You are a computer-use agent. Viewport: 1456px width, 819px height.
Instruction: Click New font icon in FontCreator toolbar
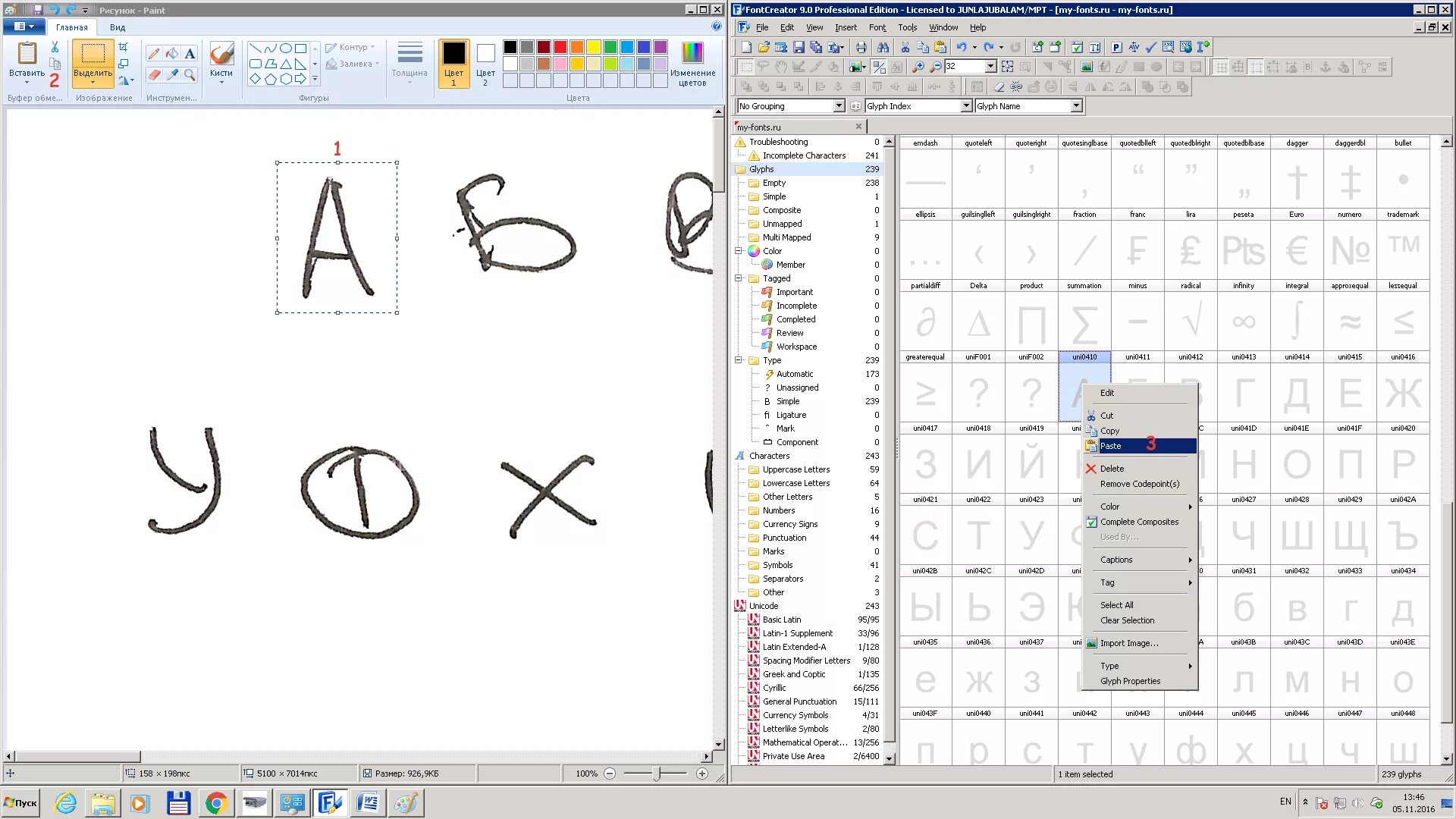point(746,47)
